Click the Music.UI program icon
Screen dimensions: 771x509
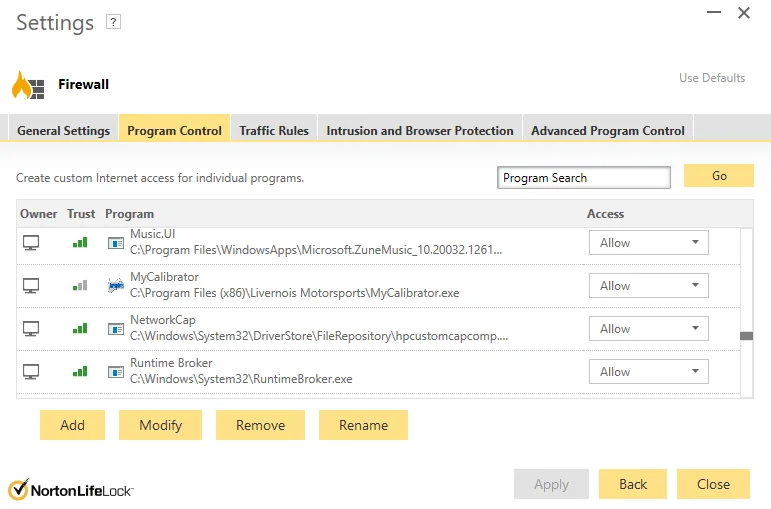116,243
